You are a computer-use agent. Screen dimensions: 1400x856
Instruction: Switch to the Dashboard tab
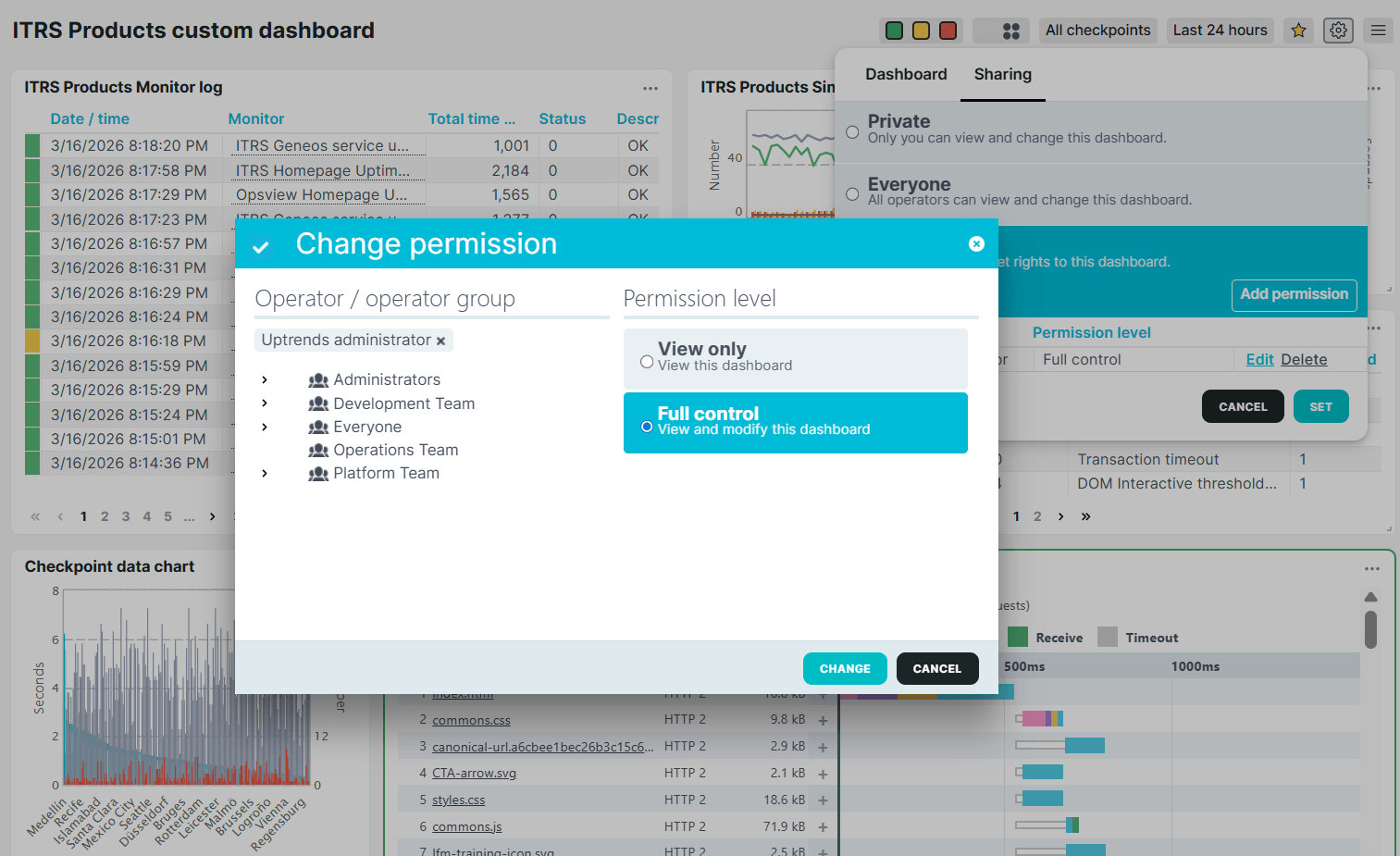pyautogui.click(x=905, y=74)
